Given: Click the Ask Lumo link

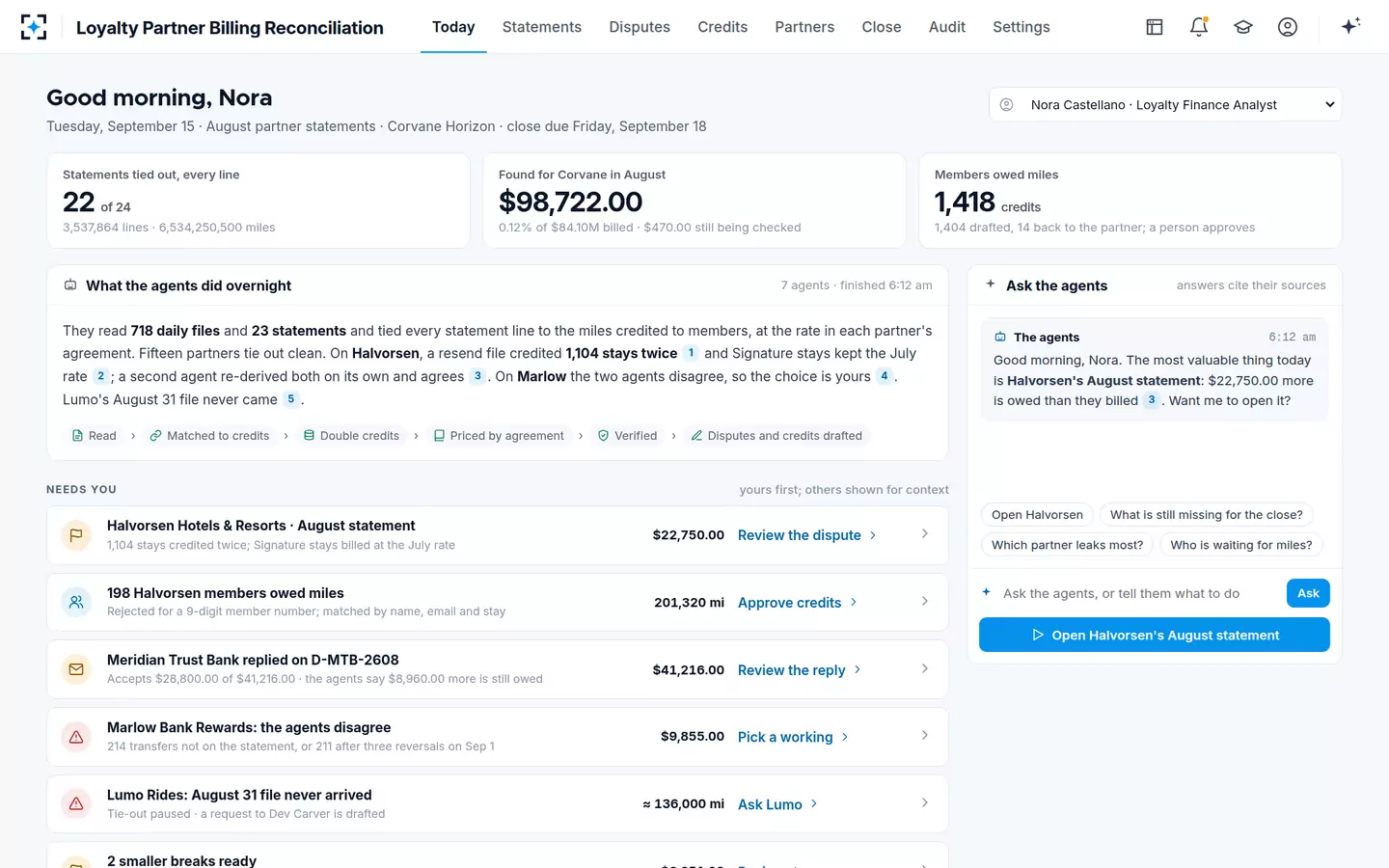Looking at the screenshot, I should [x=777, y=804].
